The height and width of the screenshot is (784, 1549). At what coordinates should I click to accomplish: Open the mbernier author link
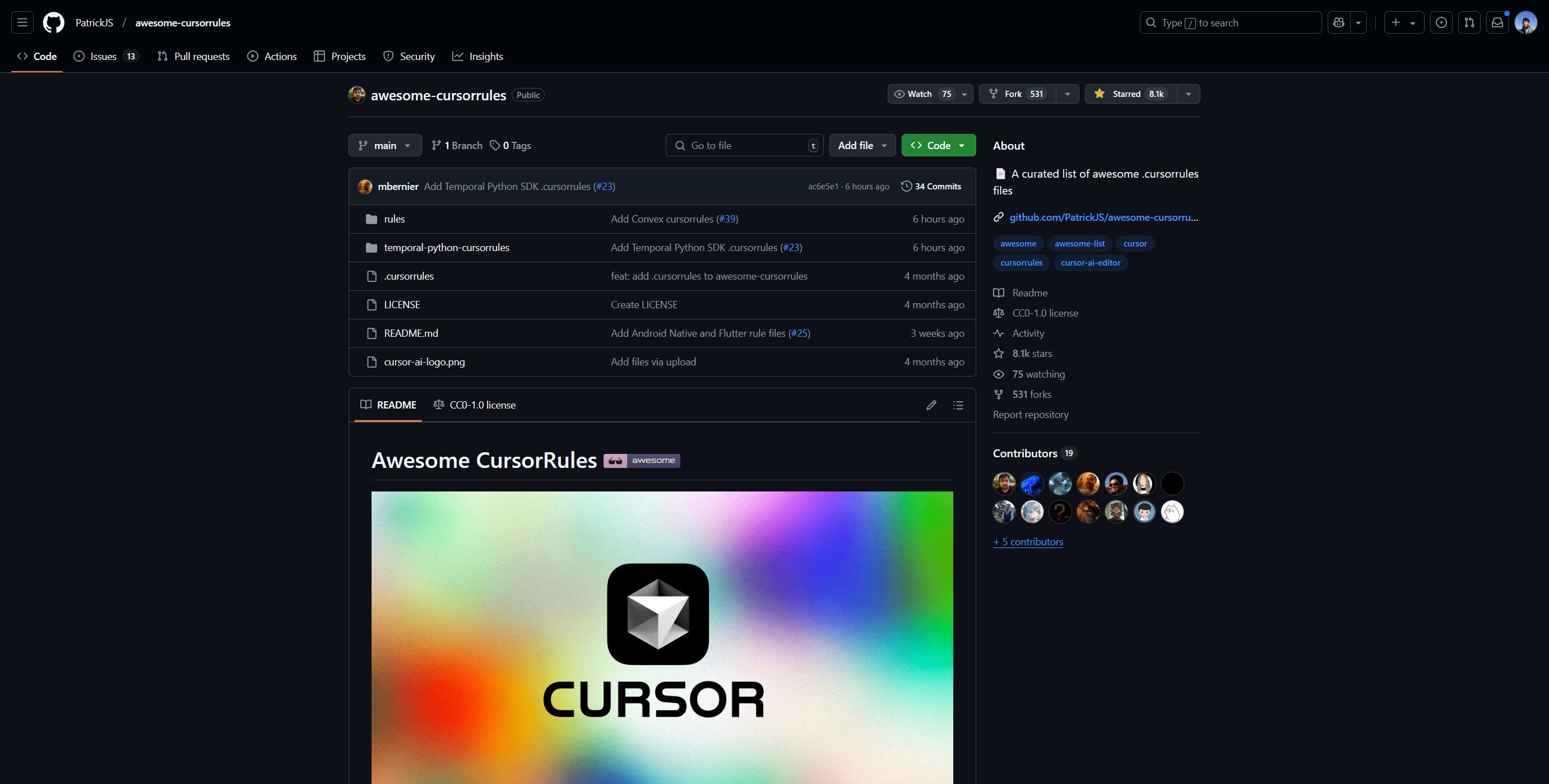pos(398,187)
